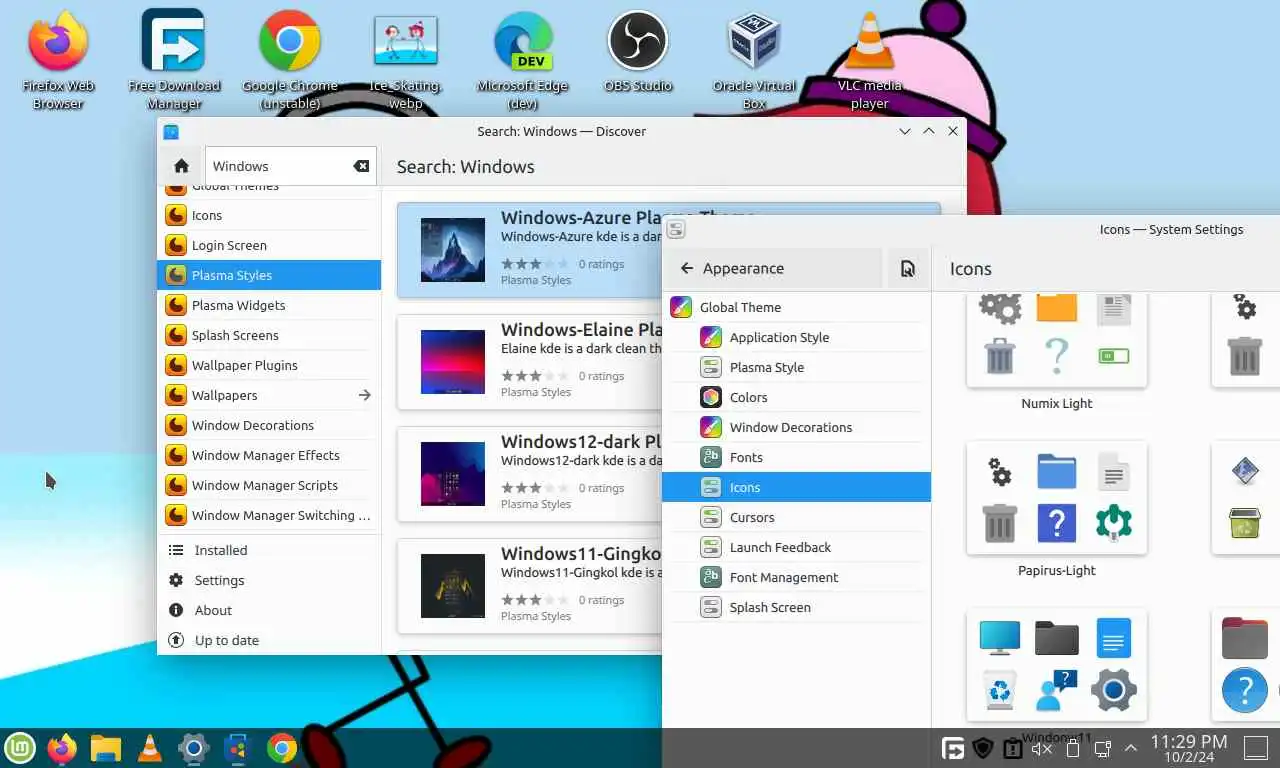The width and height of the screenshot is (1280, 768).
Task: Switch to System Settings taskbar icon
Action: point(193,747)
